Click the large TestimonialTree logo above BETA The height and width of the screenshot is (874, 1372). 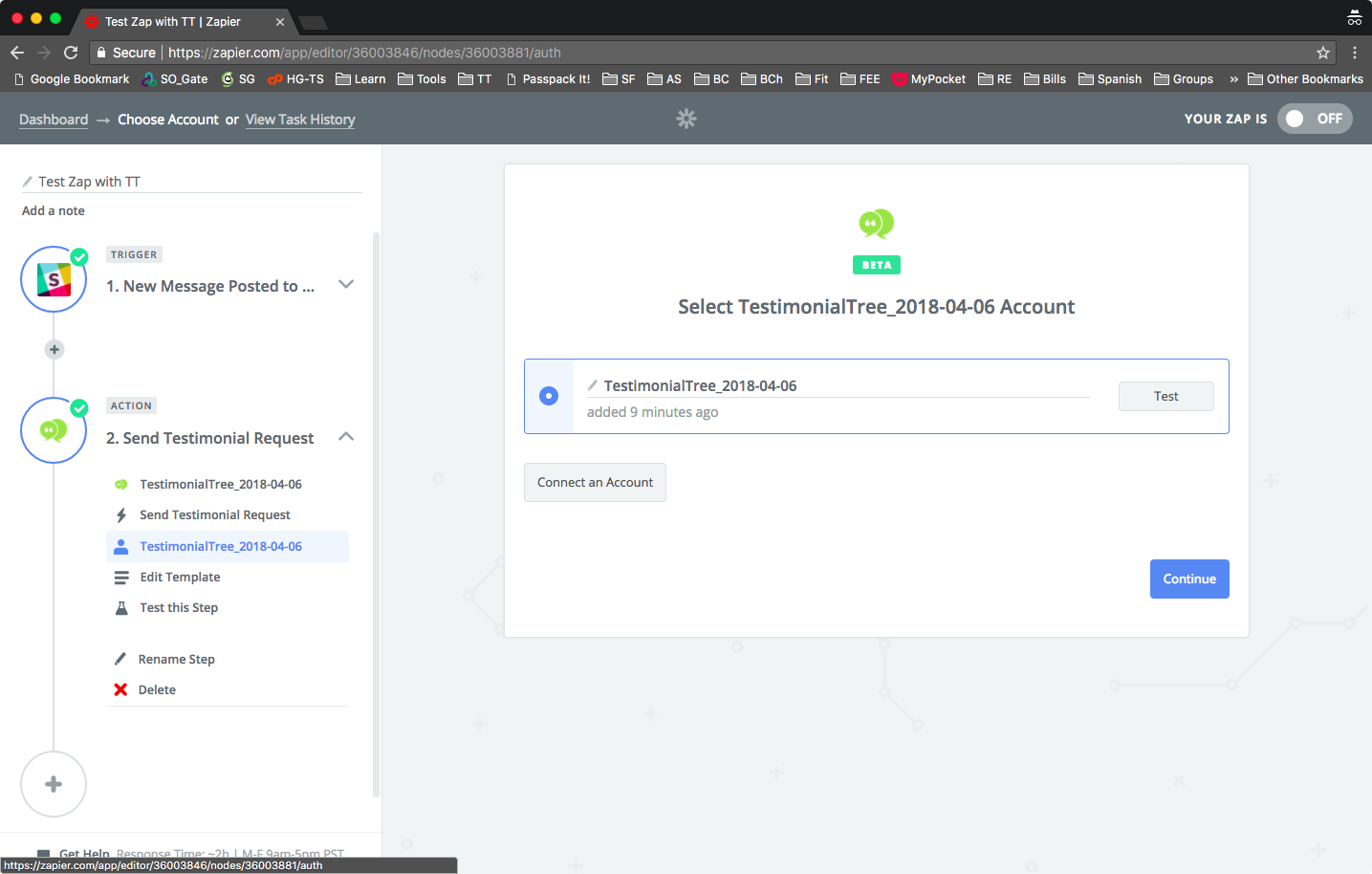pos(877,224)
